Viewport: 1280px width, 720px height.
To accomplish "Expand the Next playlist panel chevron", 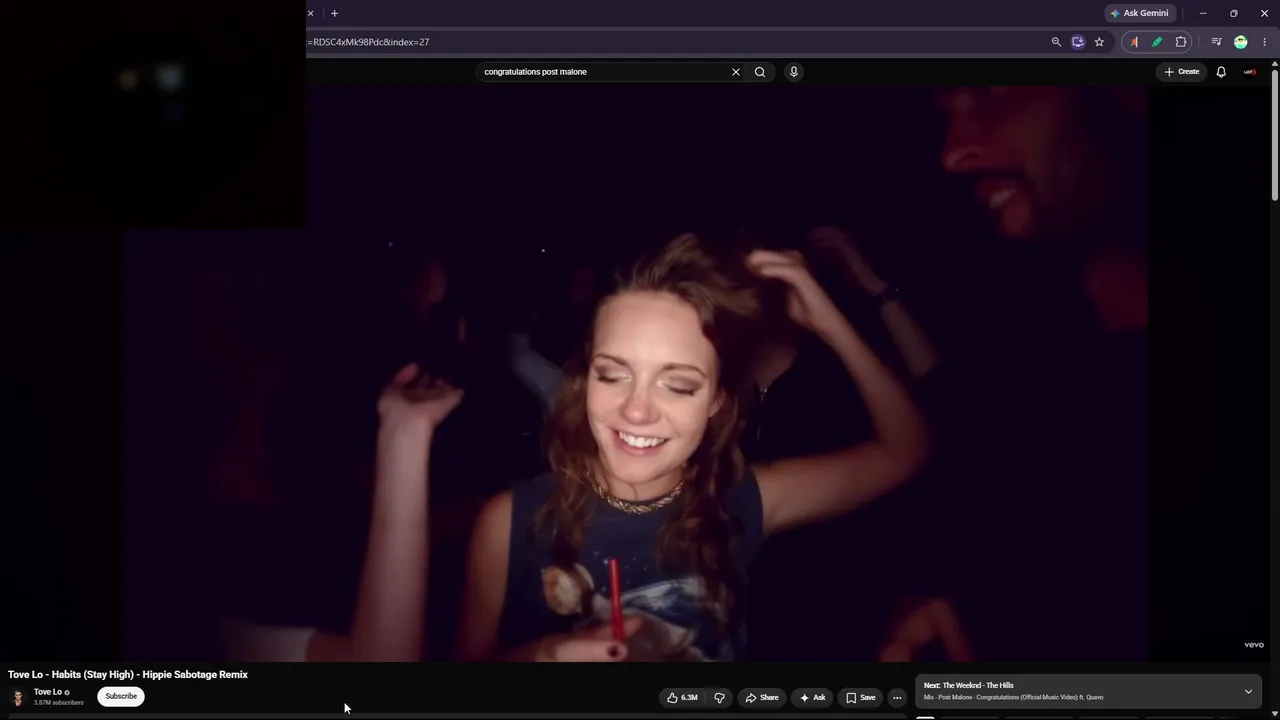I will (x=1248, y=692).
